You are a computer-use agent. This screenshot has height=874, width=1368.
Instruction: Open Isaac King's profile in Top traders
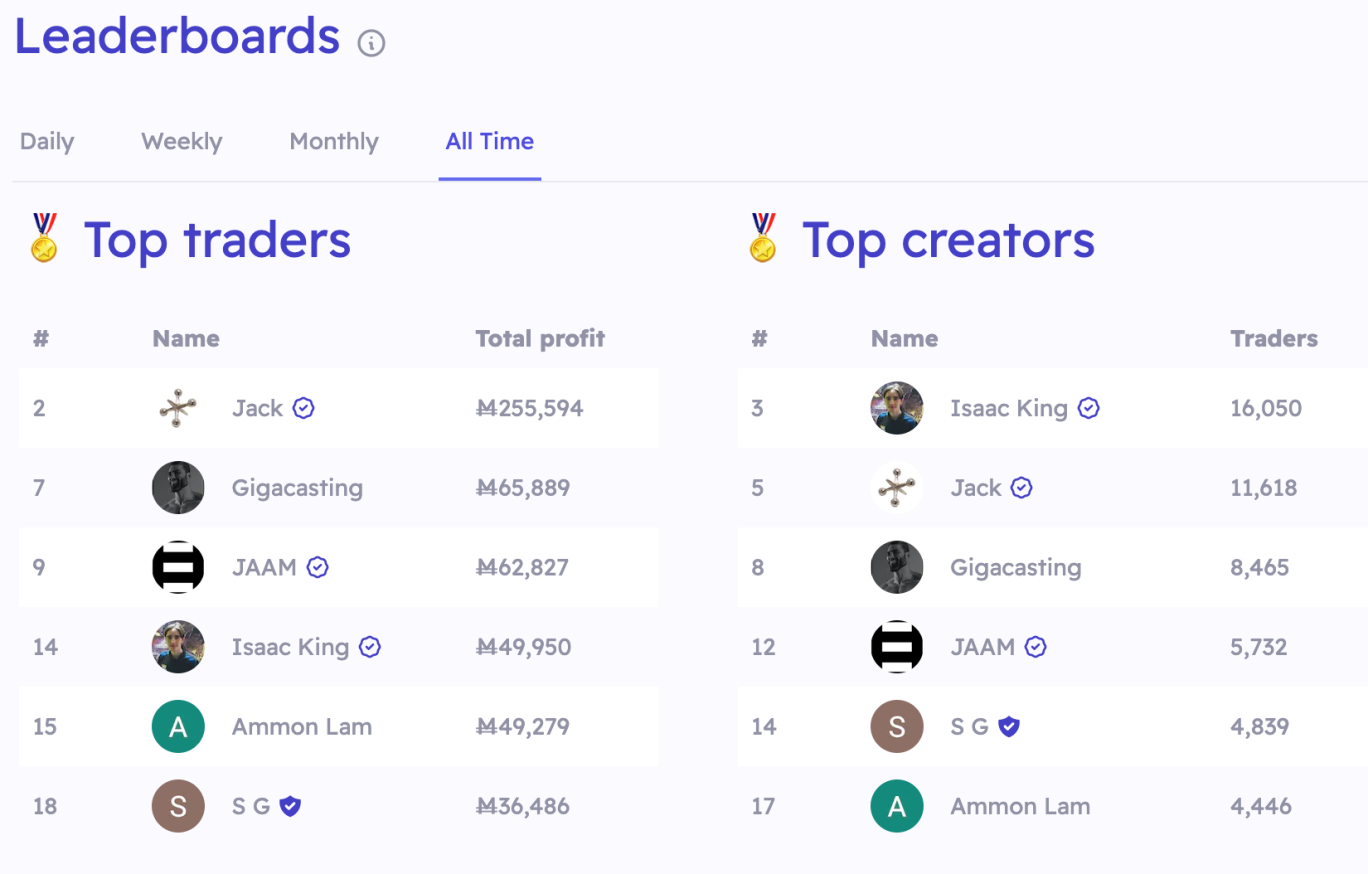[290, 647]
